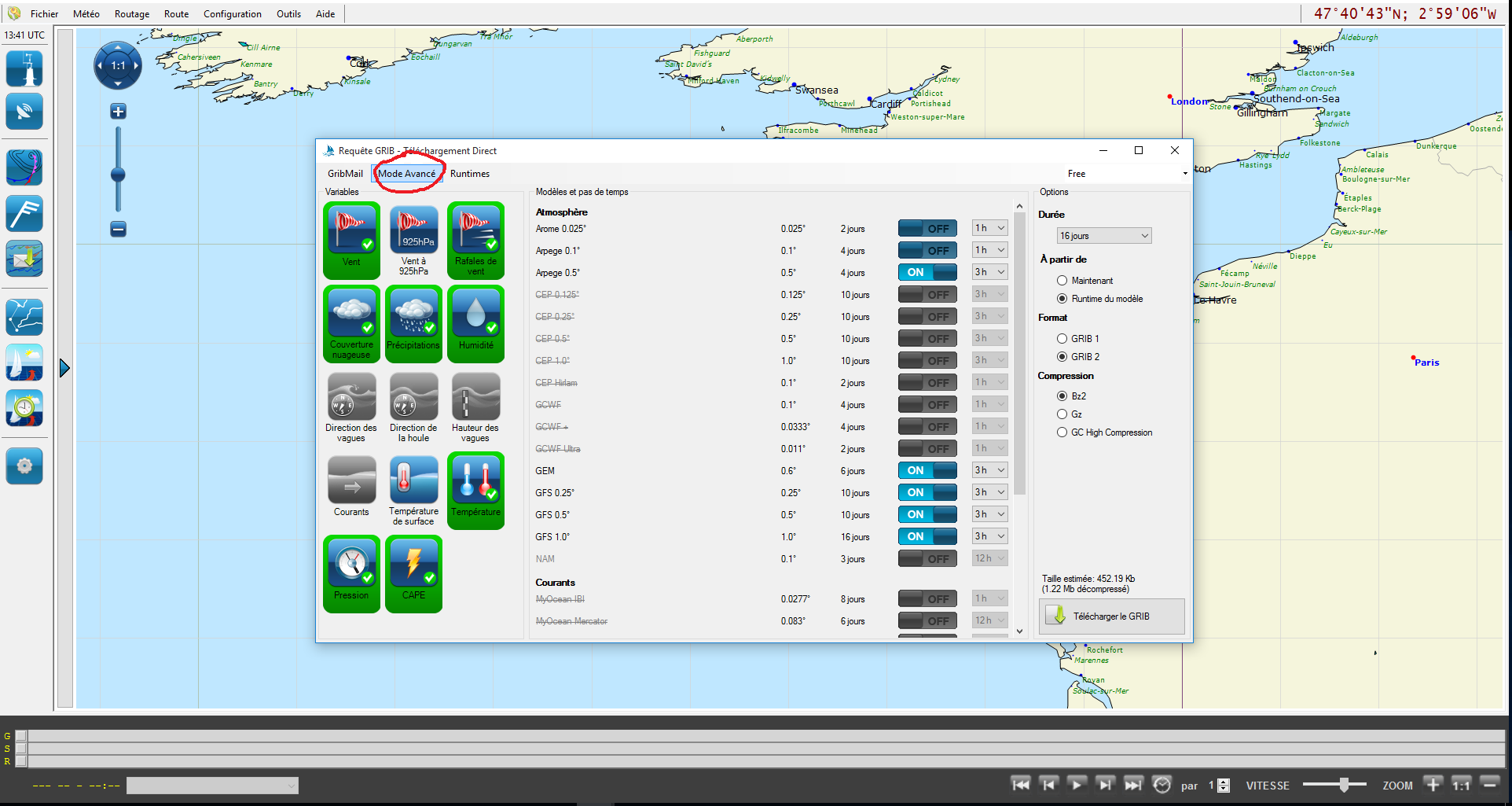Click the map zoom slider handle
This screenshot has height=806, width=1512.
click(118, 175)
